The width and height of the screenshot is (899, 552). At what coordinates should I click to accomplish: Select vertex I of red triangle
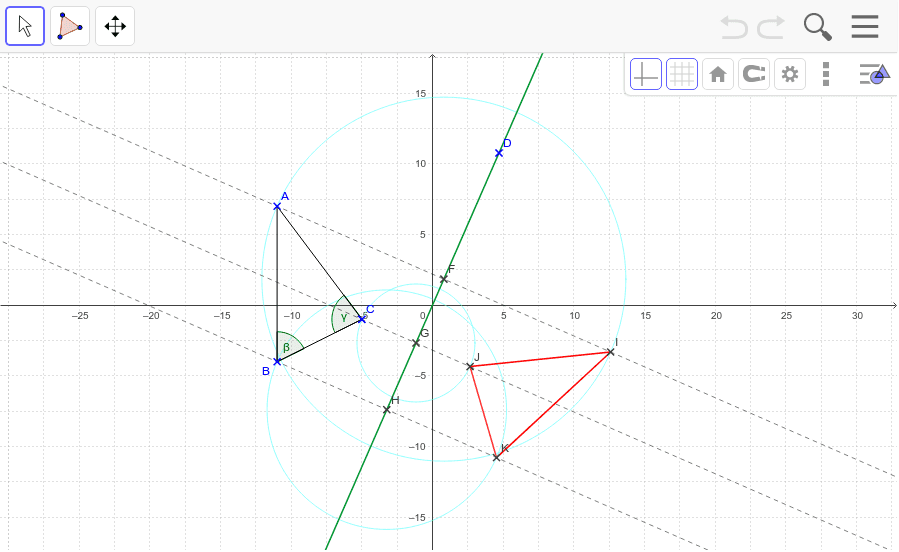click(611, 352)
